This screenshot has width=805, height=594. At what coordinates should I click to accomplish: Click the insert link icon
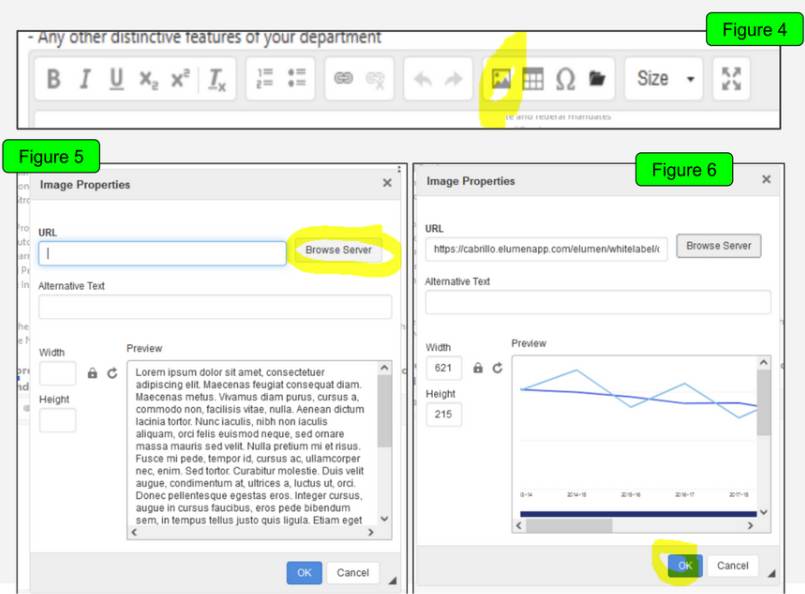344,80
